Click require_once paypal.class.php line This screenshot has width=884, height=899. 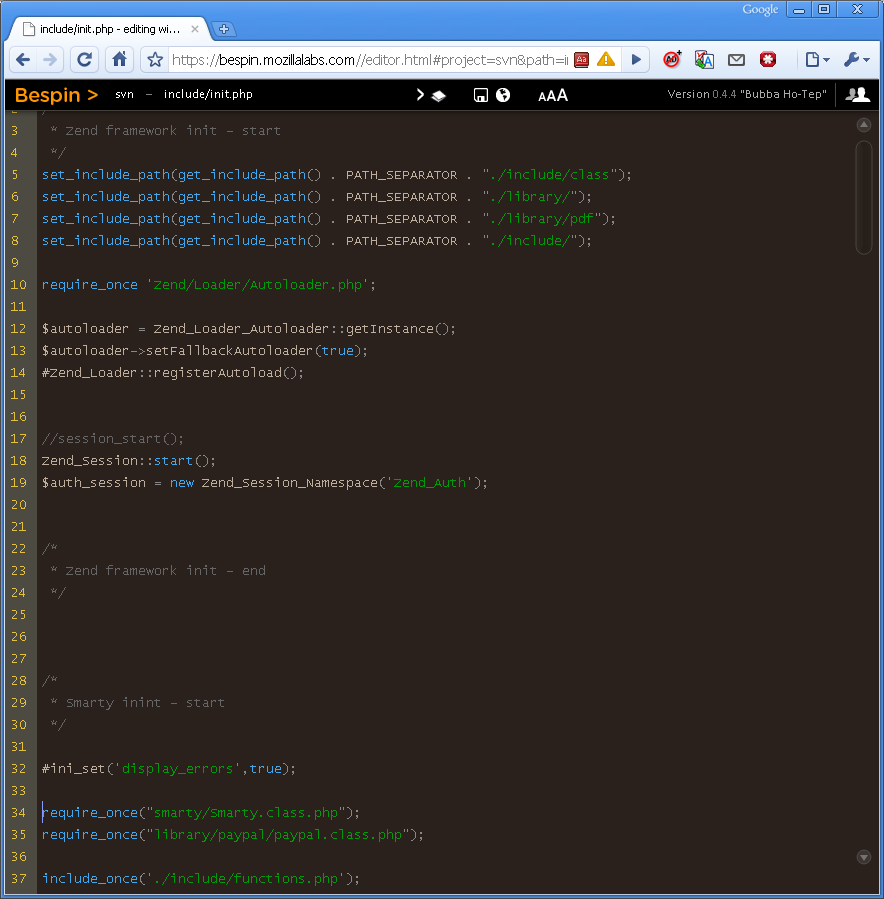pyautogui.click(x=233, y=834)
